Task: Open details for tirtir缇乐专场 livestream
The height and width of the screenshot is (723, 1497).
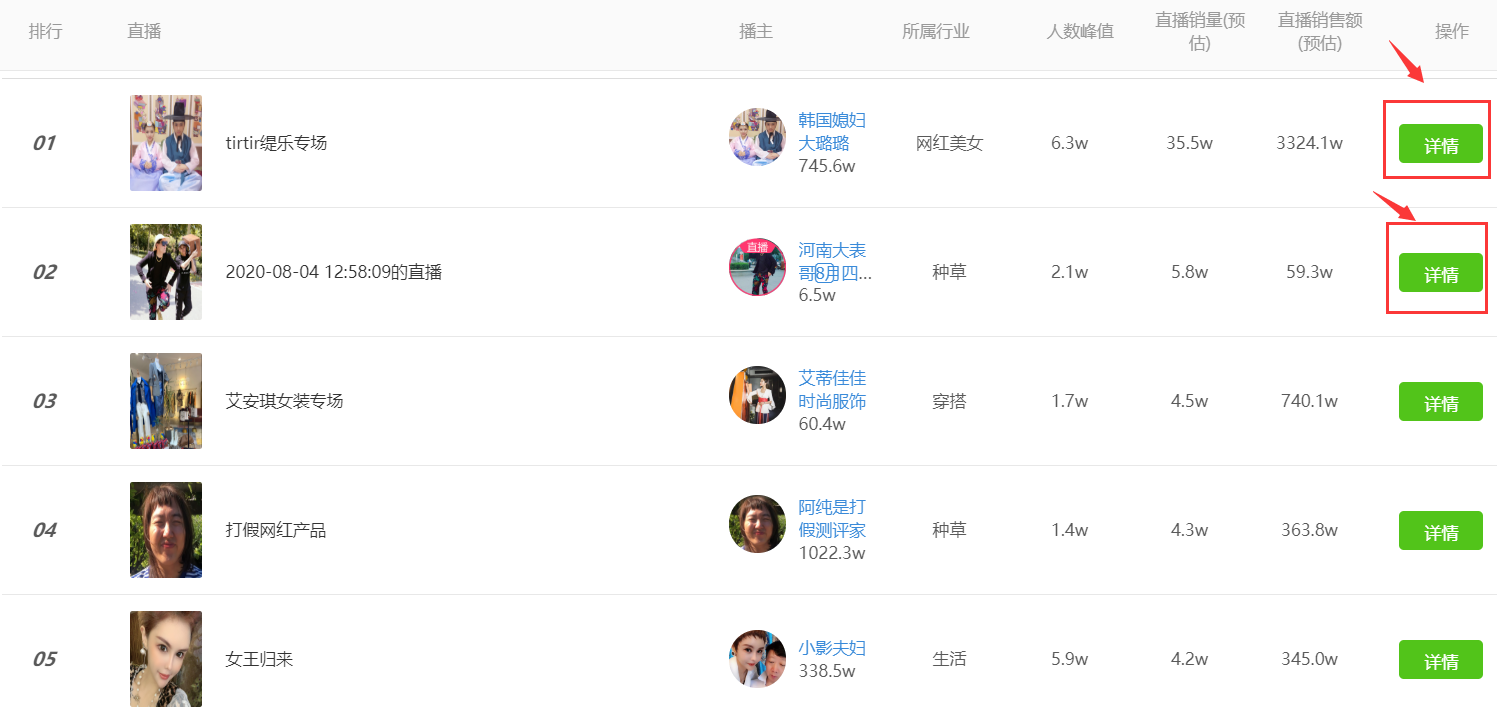Action: [1440, 144]
